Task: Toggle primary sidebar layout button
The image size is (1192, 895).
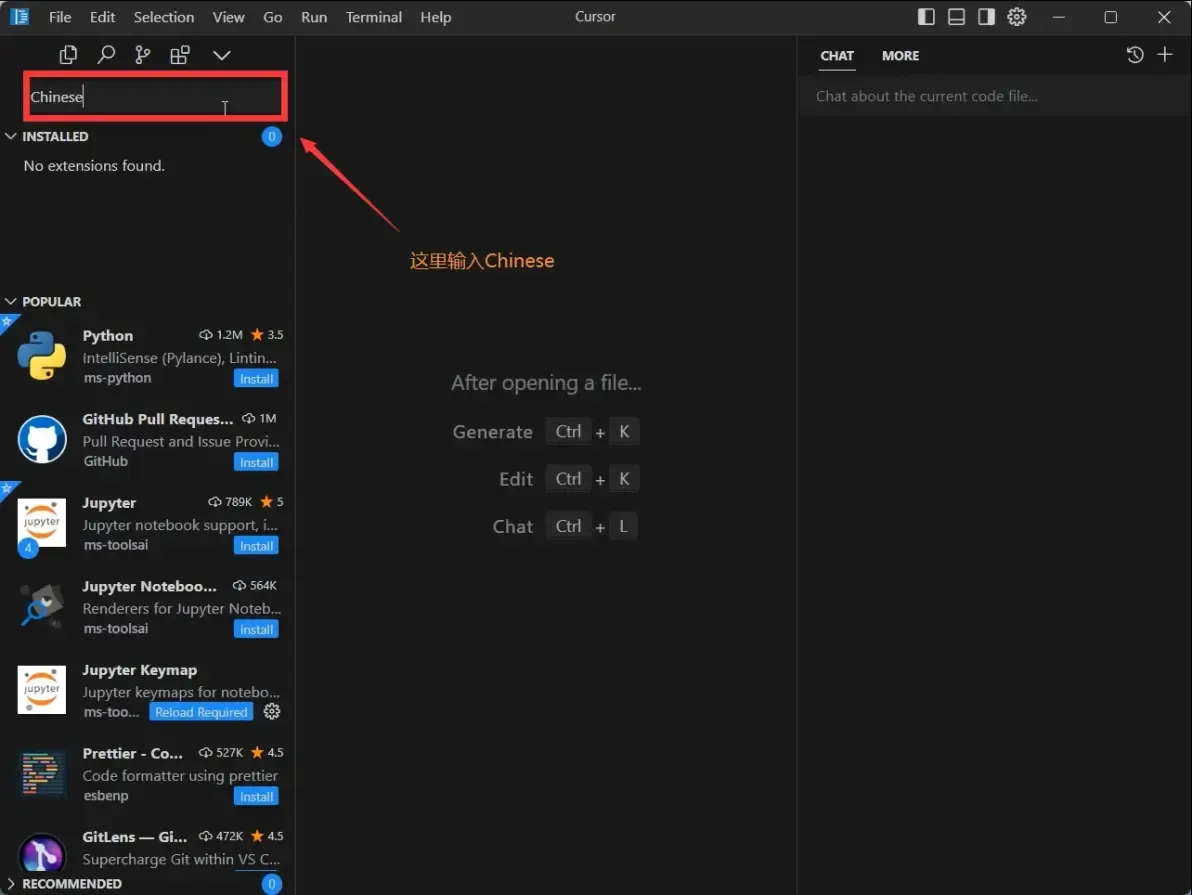Action: click(x=926, y=17)
